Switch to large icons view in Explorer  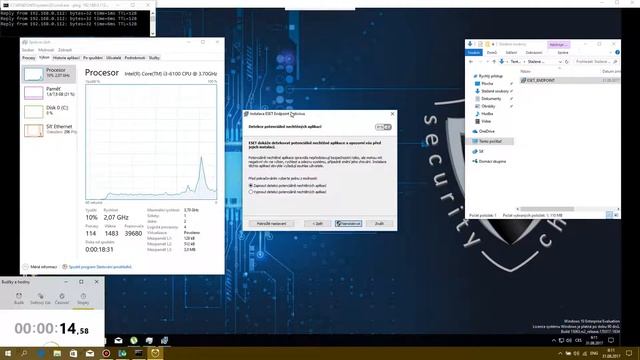tap(616, 215)
